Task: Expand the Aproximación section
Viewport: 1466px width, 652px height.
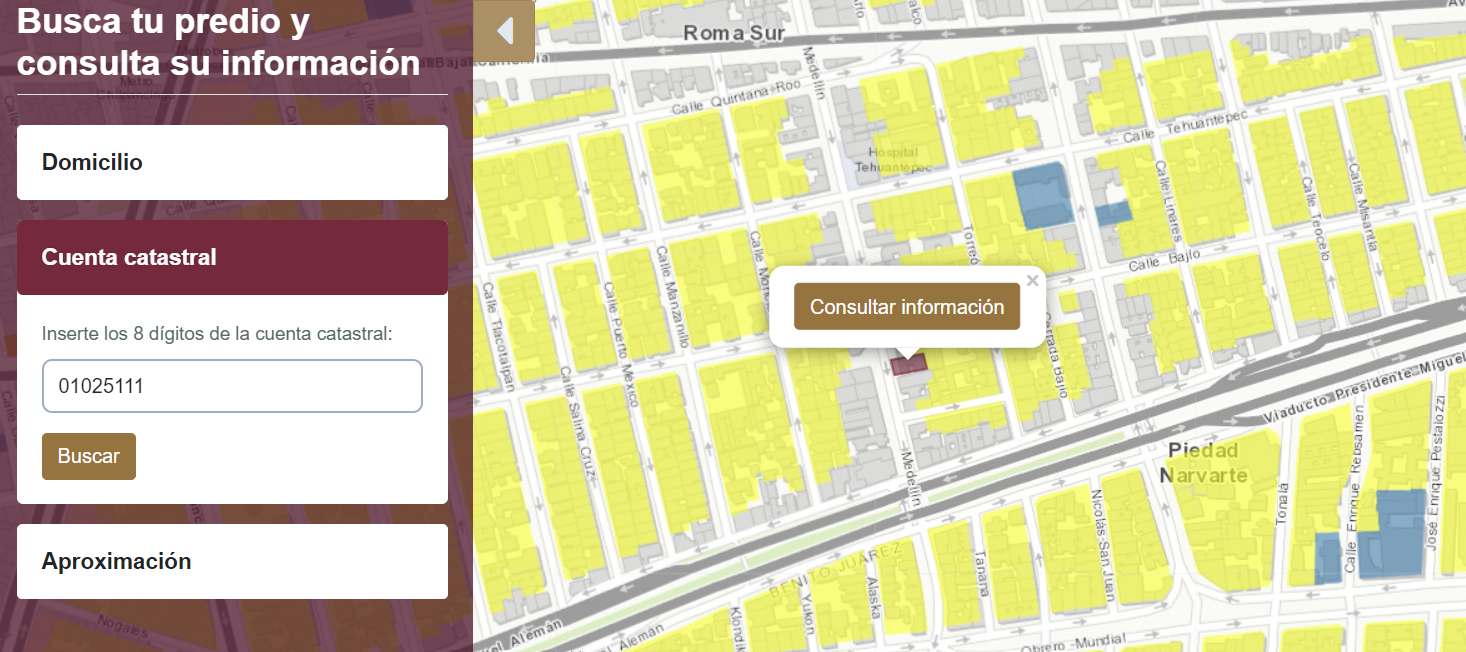Action: point(232,561)
